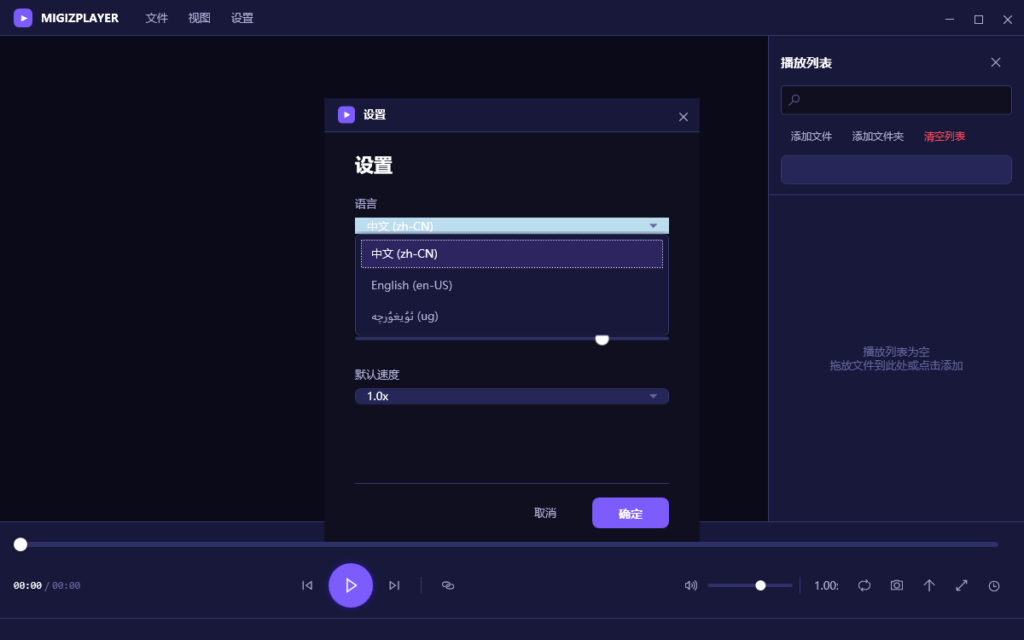The width and height of the screenshot is (1024, 640).
Task: Click the 1.00 playback speed indicator
Action: pyautogui.click(x=826, y=586)
